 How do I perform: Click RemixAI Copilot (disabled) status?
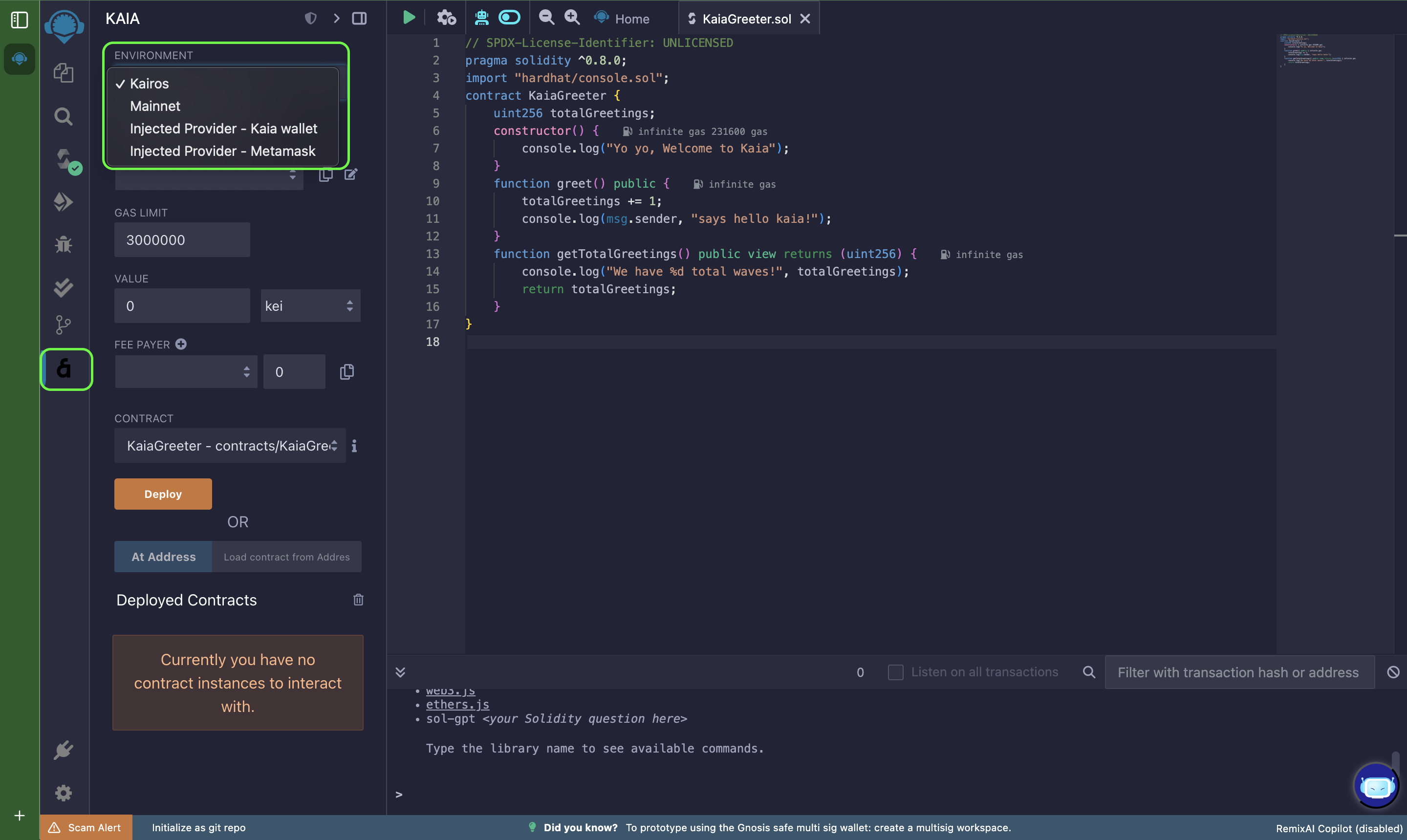[x=1339, y=828]
